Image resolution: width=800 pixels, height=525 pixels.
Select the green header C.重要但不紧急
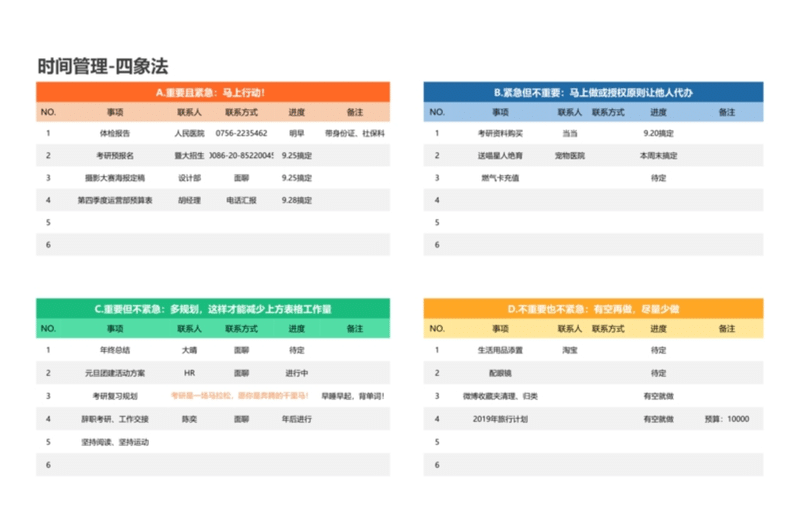tap(212, 309)
